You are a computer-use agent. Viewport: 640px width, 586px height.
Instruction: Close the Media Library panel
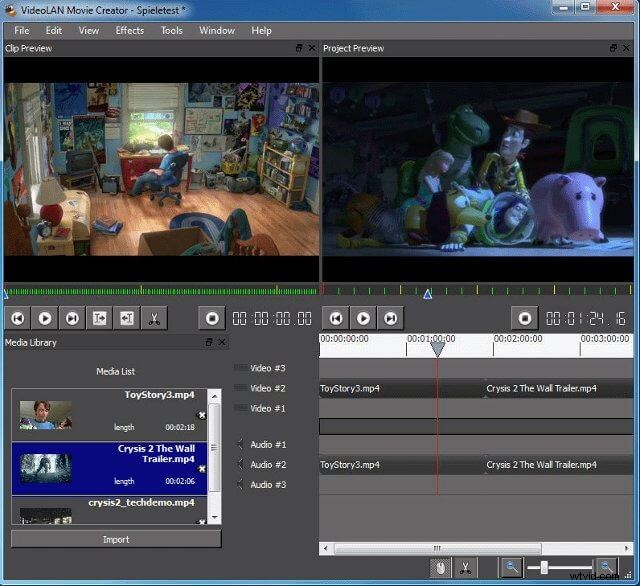point(222,342)
